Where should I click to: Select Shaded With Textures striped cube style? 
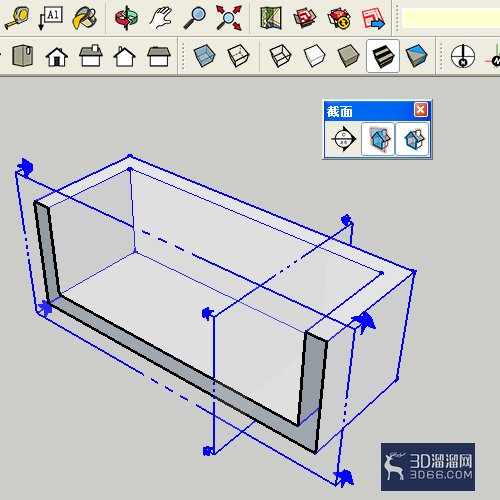click(383, 56)
